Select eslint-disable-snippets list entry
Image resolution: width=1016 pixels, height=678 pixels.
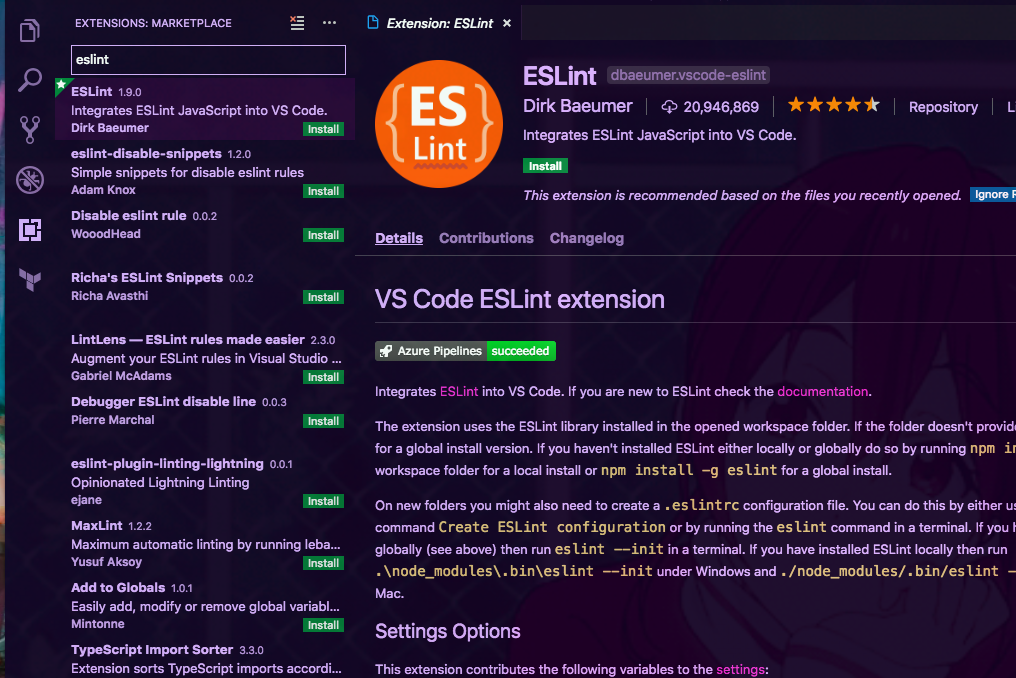pos(205,171)
